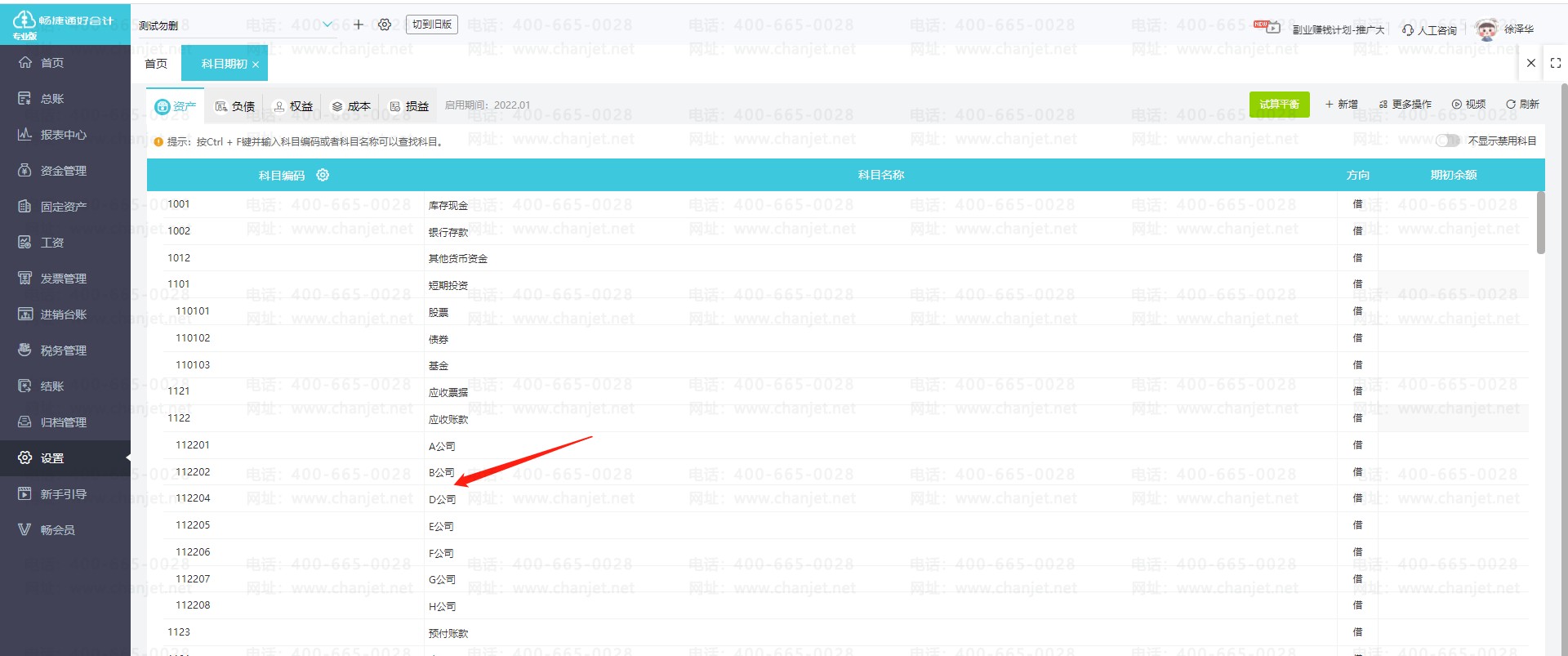Open 发票管理 invoice icon in sidebar

(25, 279)
